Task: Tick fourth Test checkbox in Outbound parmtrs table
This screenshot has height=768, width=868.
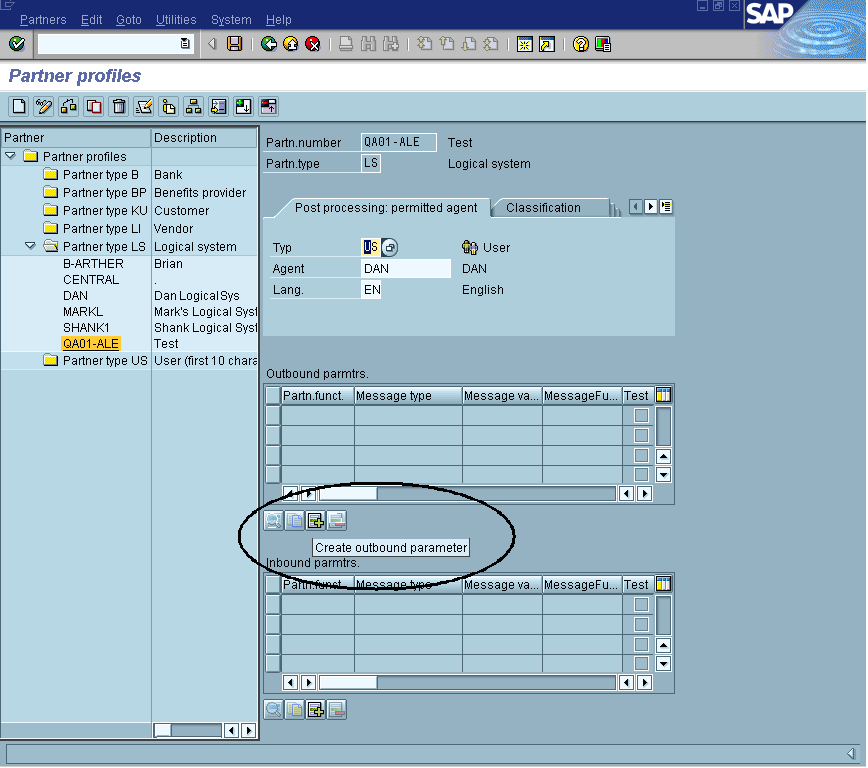Action: (x=641, y=475)
